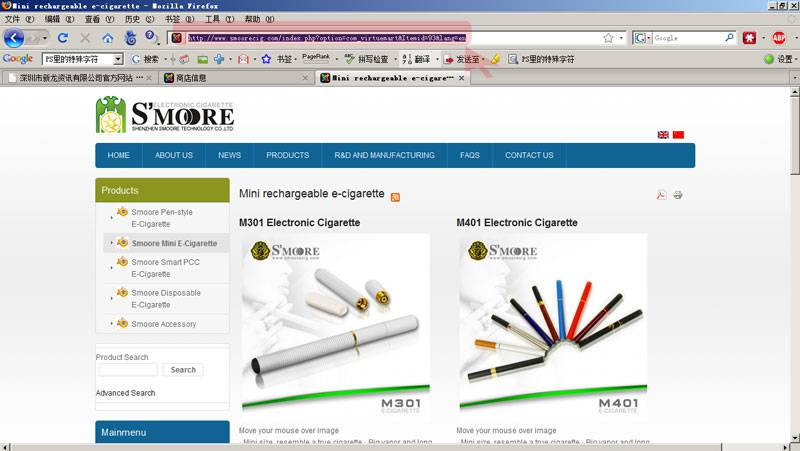Open PRODUCTS in the site navigation bar
The width and height of the screenshot is (800, 451).
coord(287,155)
